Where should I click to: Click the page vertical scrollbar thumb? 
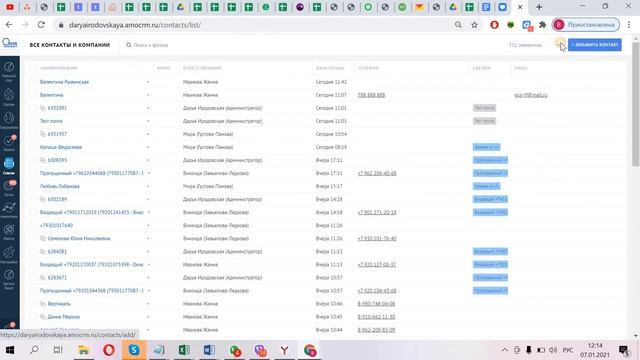636,104
